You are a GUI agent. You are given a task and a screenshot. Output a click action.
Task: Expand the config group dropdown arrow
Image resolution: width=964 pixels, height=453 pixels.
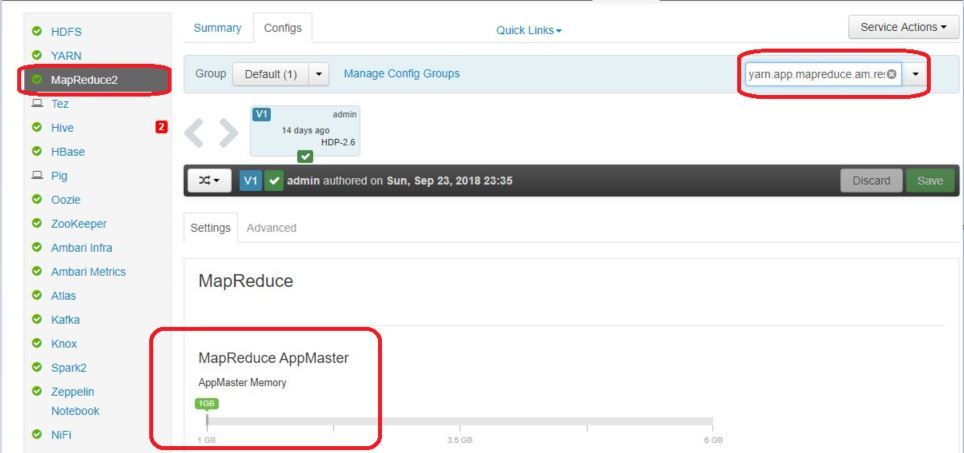pyautogui.click(x=318, y=74)
